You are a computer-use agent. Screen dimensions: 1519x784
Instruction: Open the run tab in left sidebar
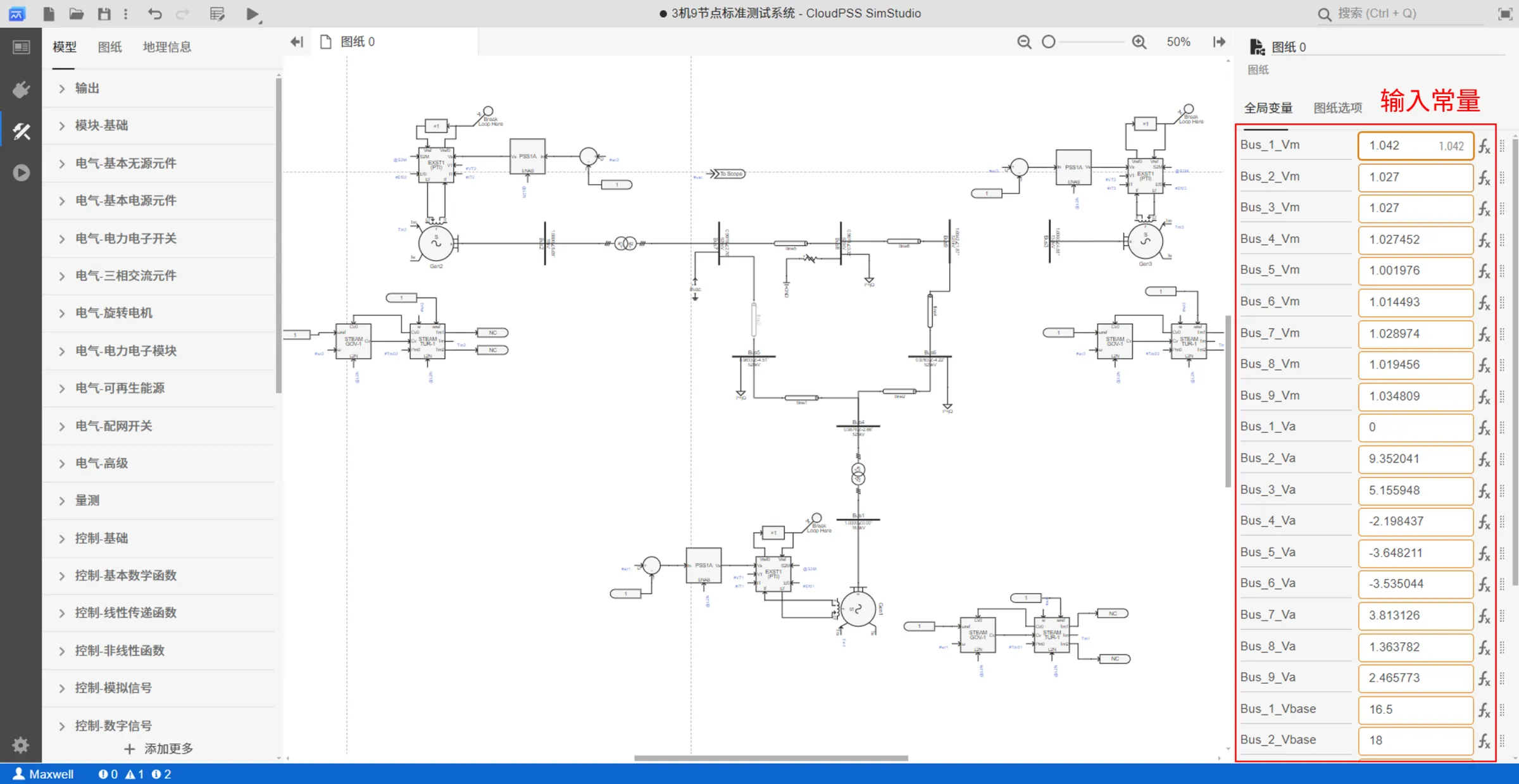tap(21, 172)
